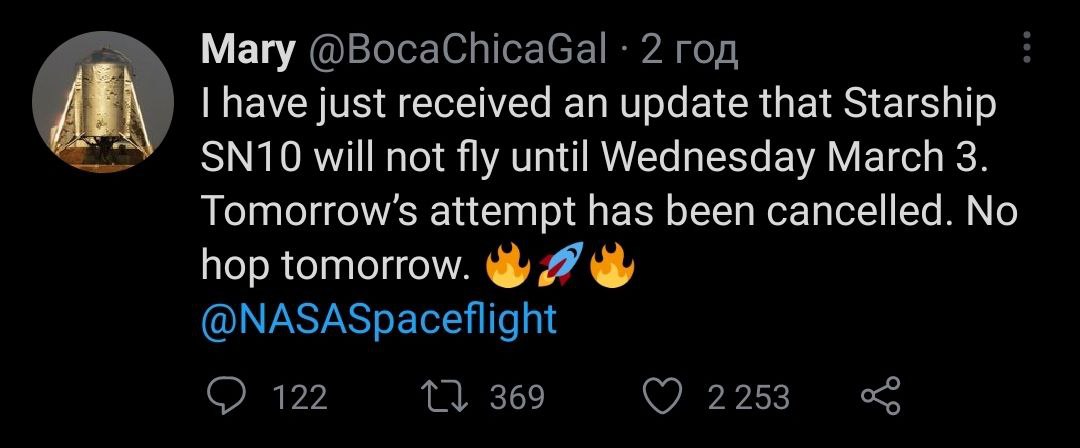The width and height of the screenshot is (1080, 448).
Task: Follow the @NASASpaceflight mention link
Action: tap(378, 319)
